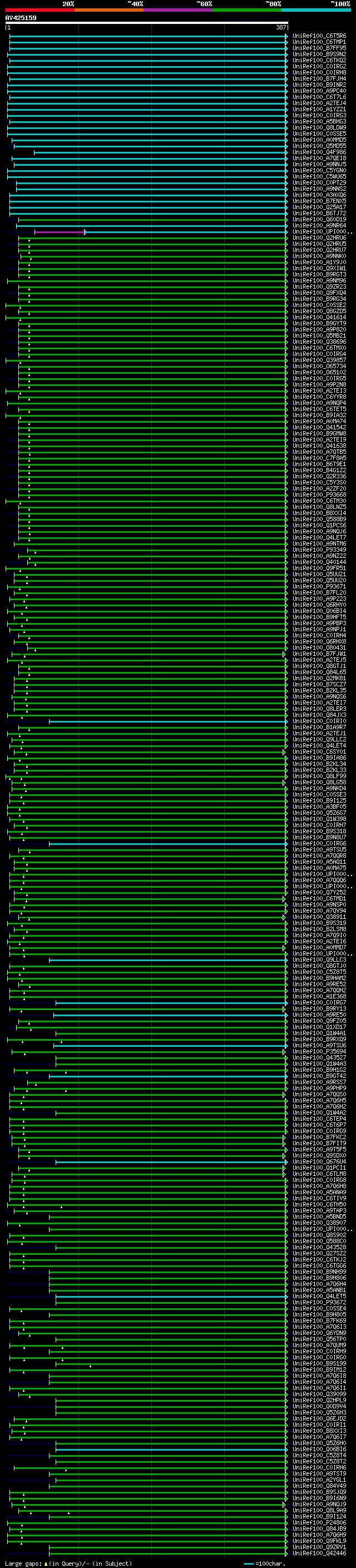The height and width of the screenshot is (1568, 356).
Task: Select hit label UniRef100_B7FF95
Action: [319, 48]
